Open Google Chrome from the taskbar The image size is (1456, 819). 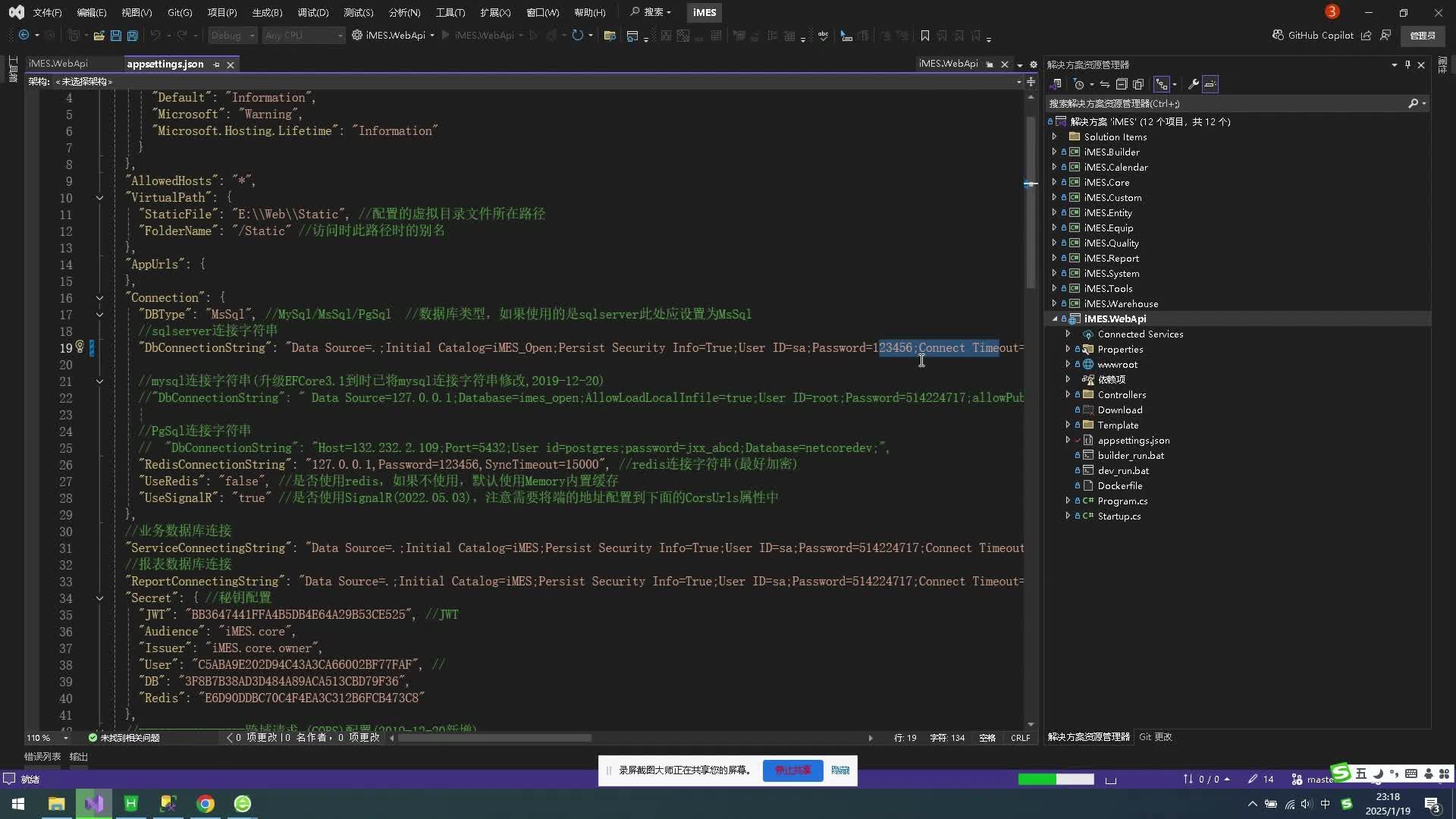205,803
